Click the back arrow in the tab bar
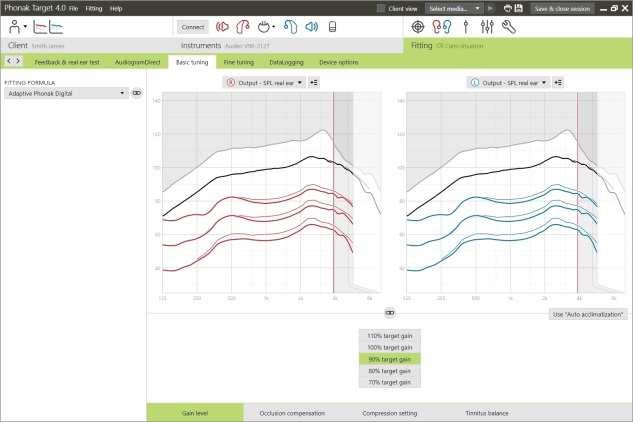 pos(9,61)
